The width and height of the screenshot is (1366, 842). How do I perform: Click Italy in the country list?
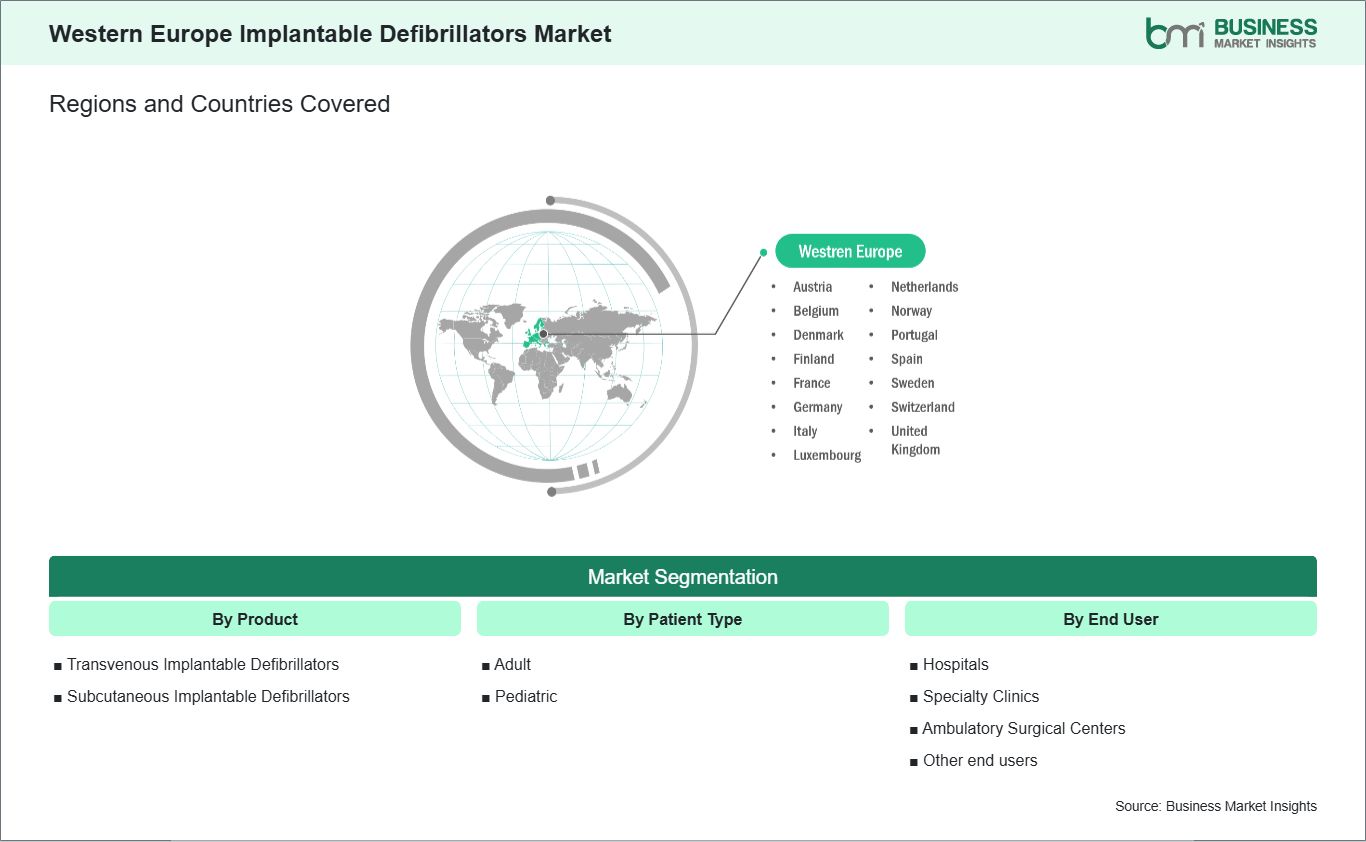[805, 431]
